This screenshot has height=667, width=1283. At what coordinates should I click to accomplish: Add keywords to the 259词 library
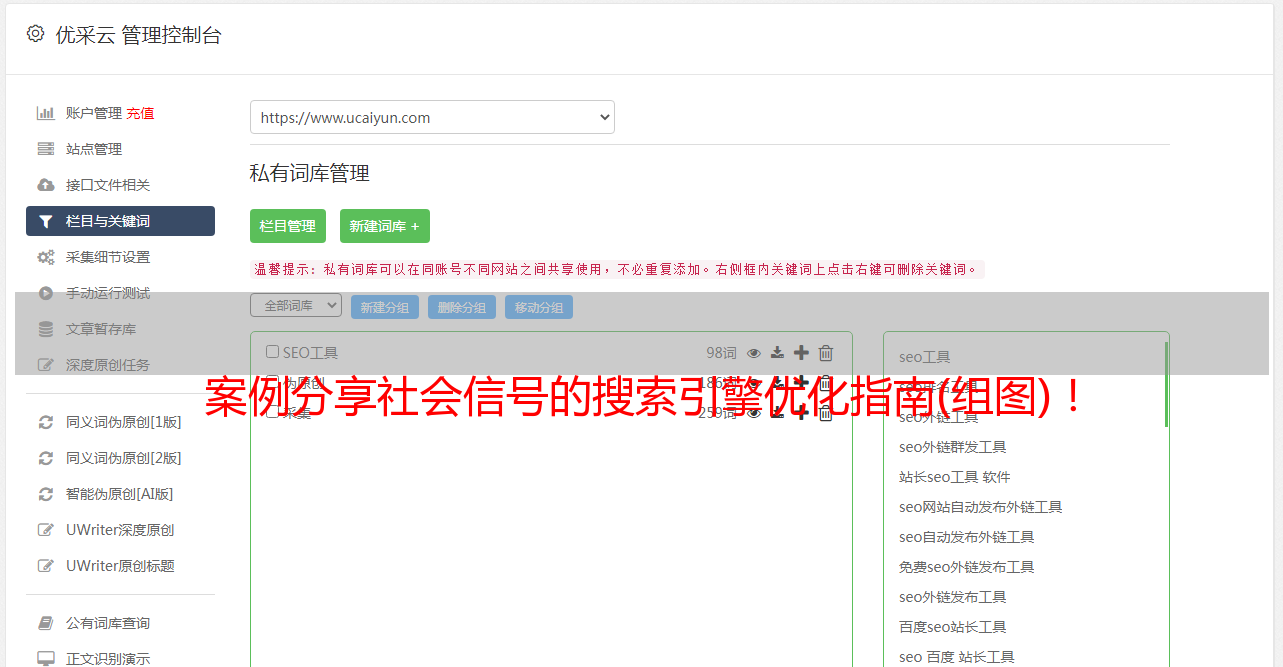[x=801, y=412]
